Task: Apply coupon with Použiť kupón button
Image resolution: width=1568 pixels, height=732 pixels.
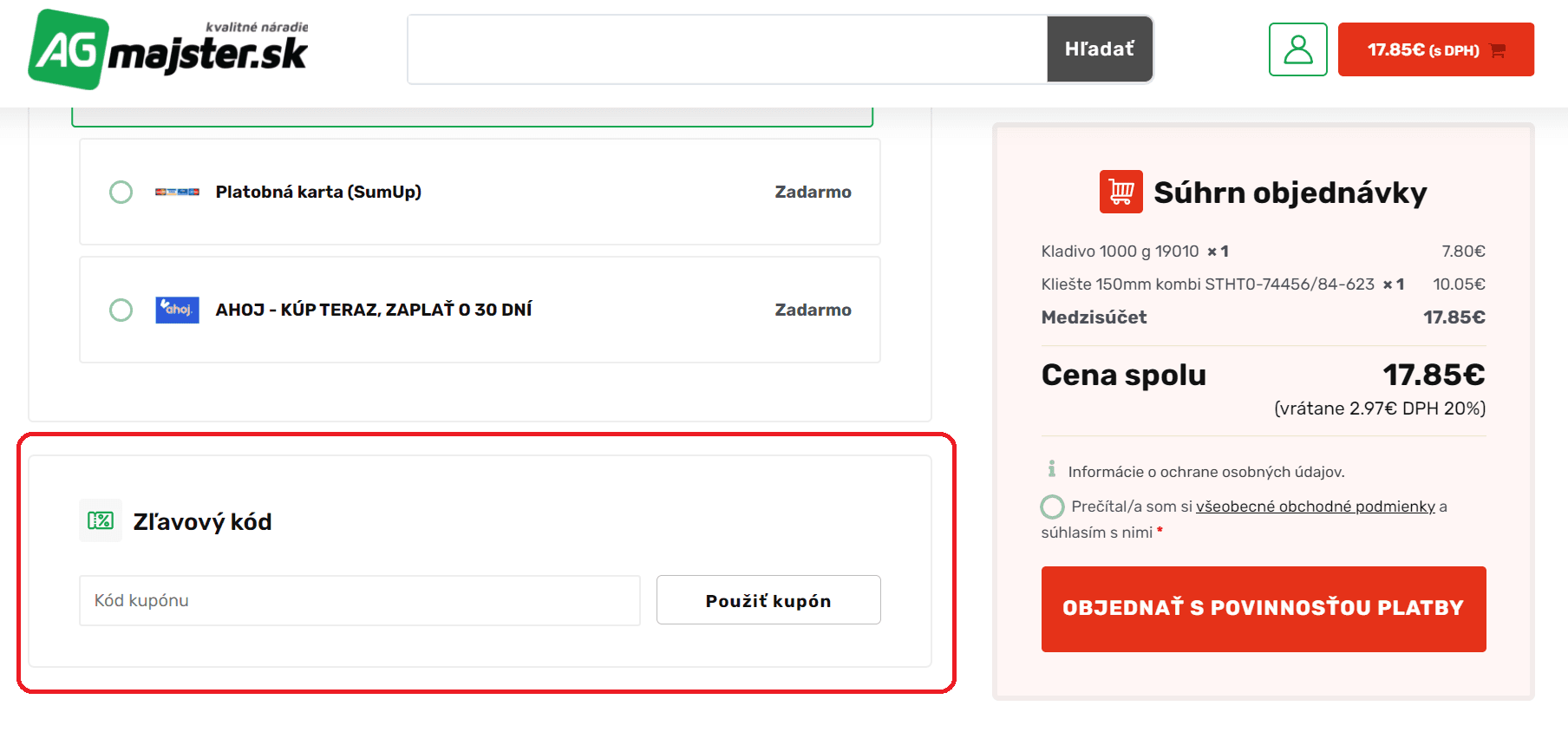Action: pos(768,600)
